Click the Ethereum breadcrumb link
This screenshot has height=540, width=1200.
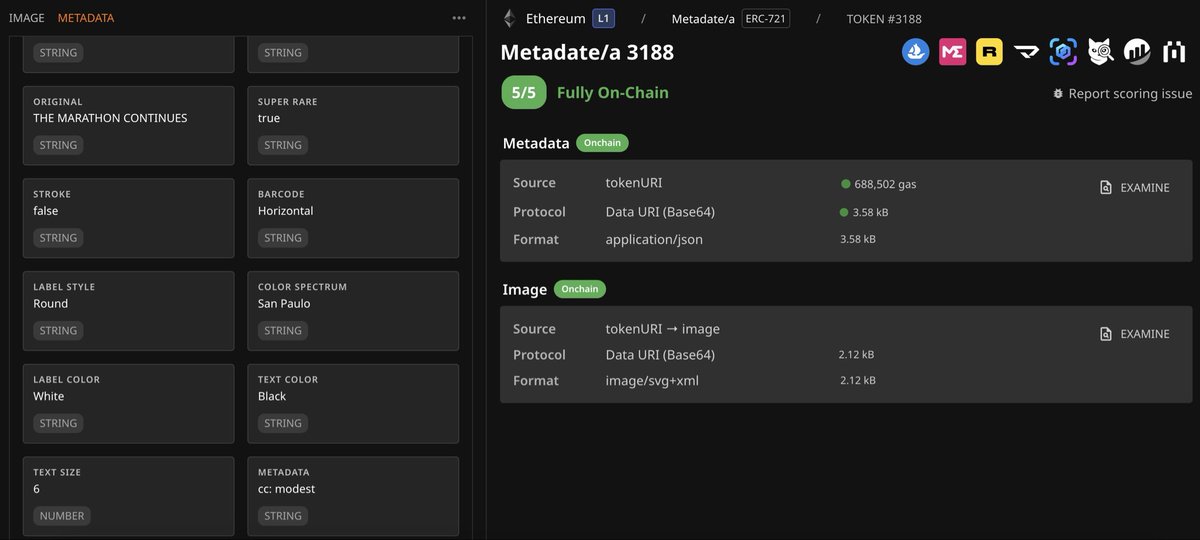point(555,18)
